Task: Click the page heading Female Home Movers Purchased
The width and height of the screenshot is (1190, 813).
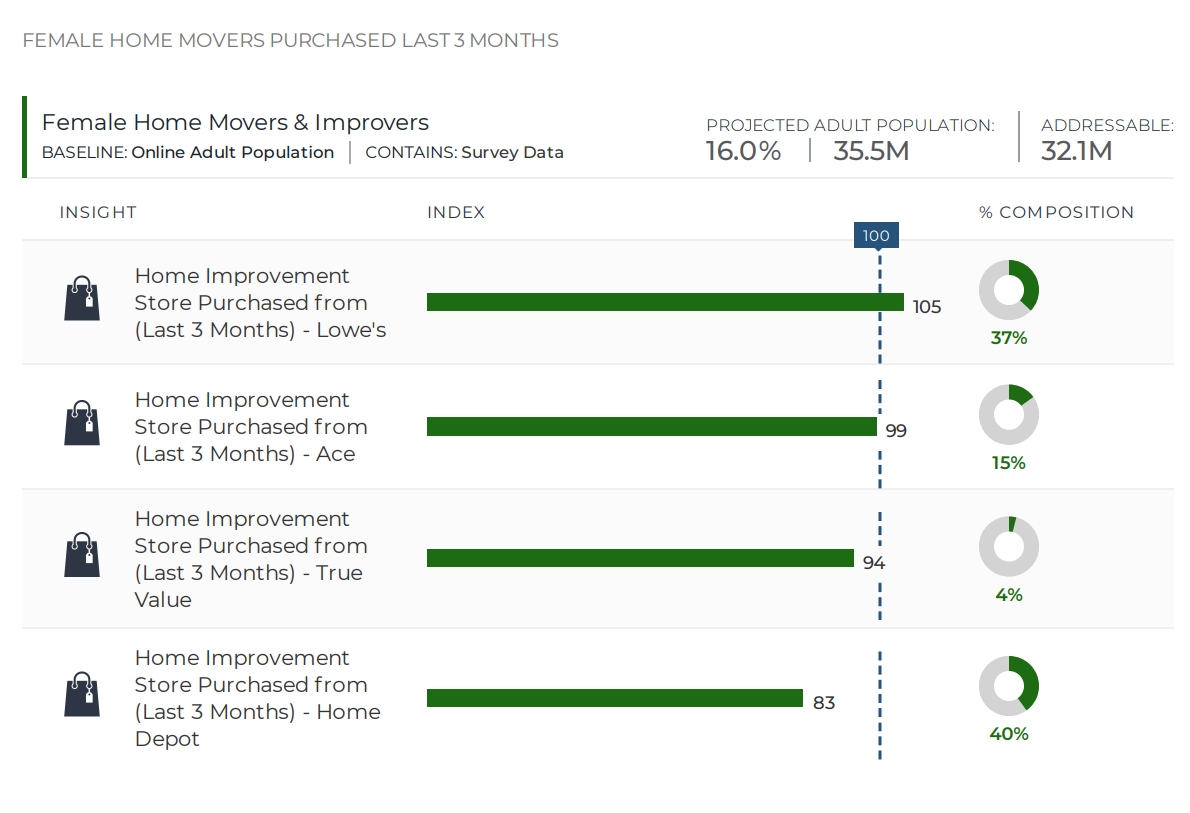Action: (x=290, y=40)
